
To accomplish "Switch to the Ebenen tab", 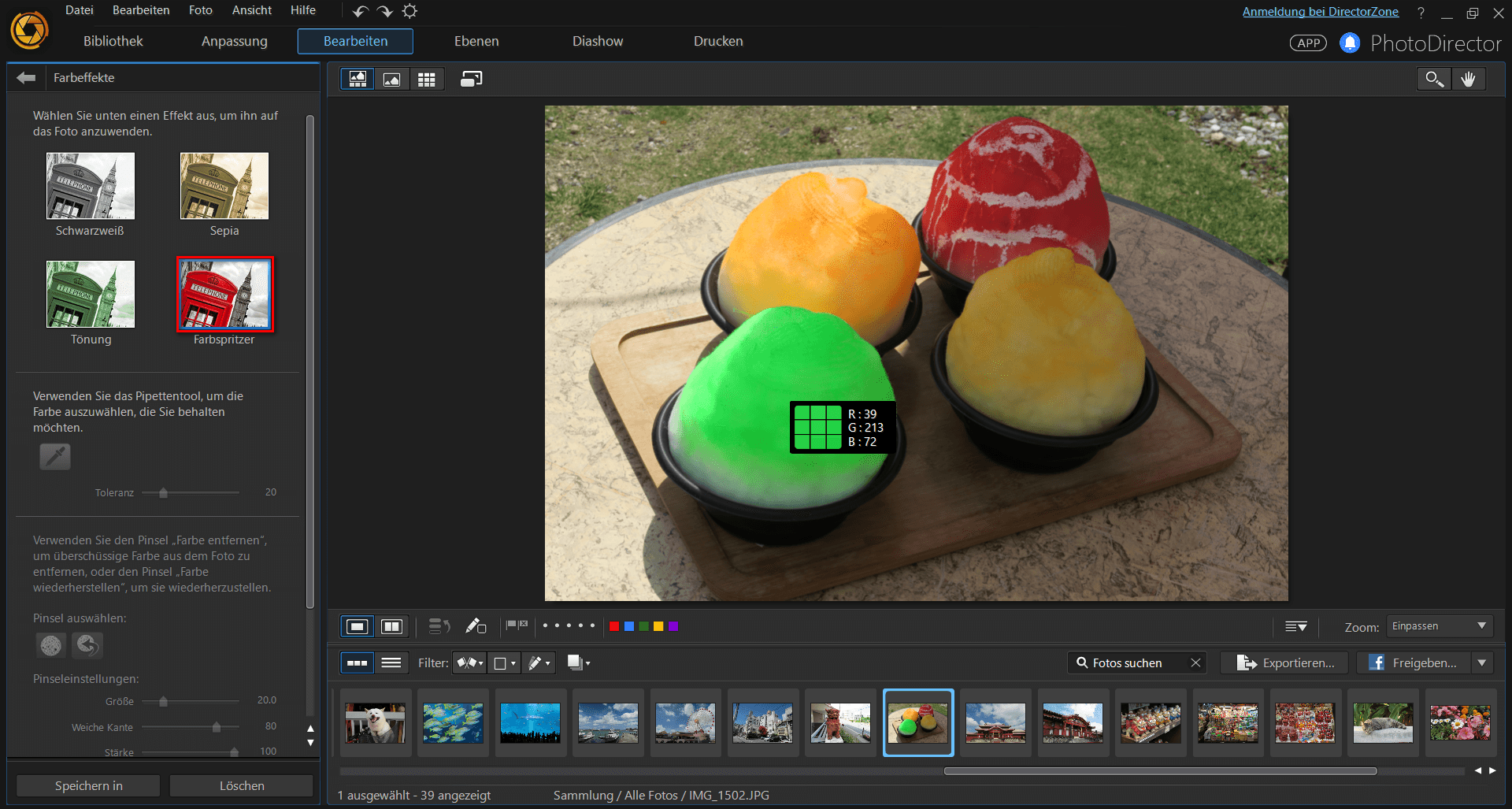I will click(476, 41).
